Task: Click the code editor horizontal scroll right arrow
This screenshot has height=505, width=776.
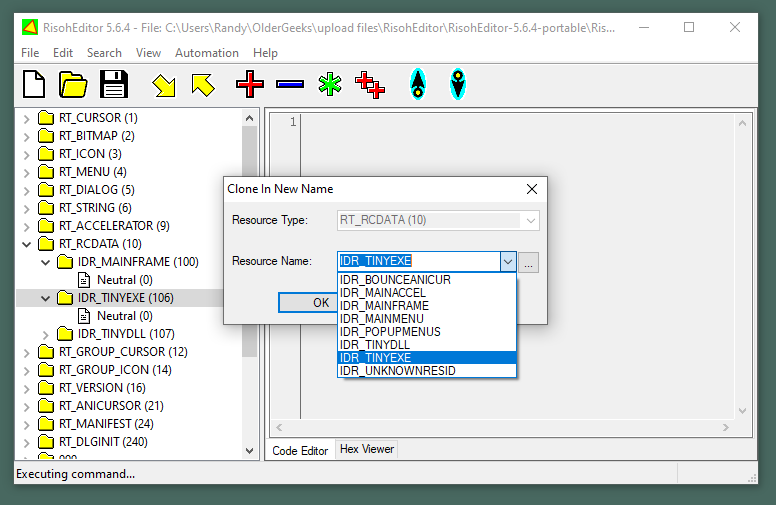Action: pyautogui.click(x=726, y=427)
